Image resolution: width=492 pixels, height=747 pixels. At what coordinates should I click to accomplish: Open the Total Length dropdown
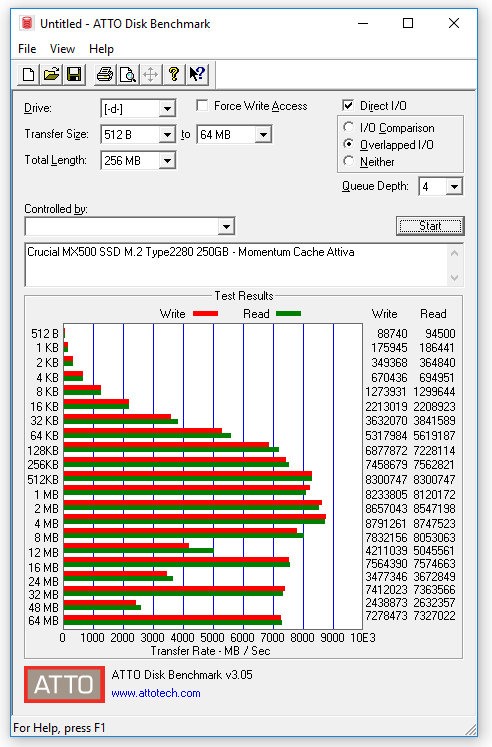pyautogui.click(x=167, y=161)
